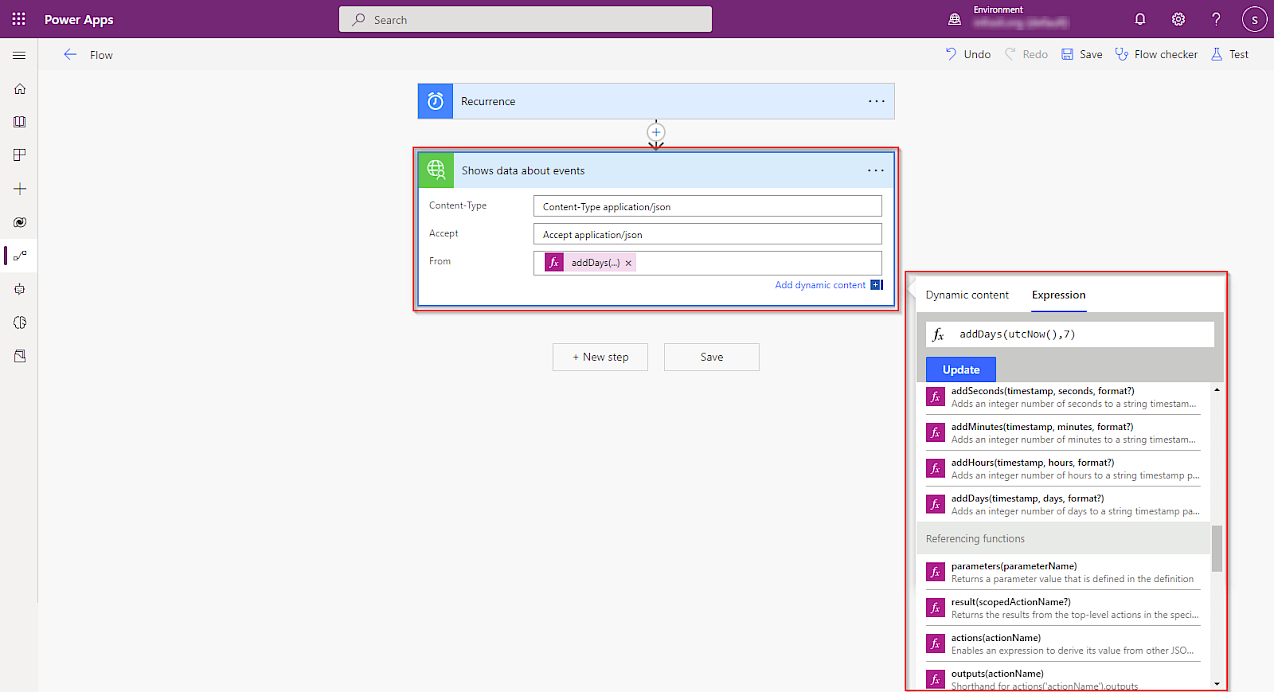This screenshot has height=692, width=1274.
Task: Open the Apps icon in sidebar
Action: (x=19, y=155)
